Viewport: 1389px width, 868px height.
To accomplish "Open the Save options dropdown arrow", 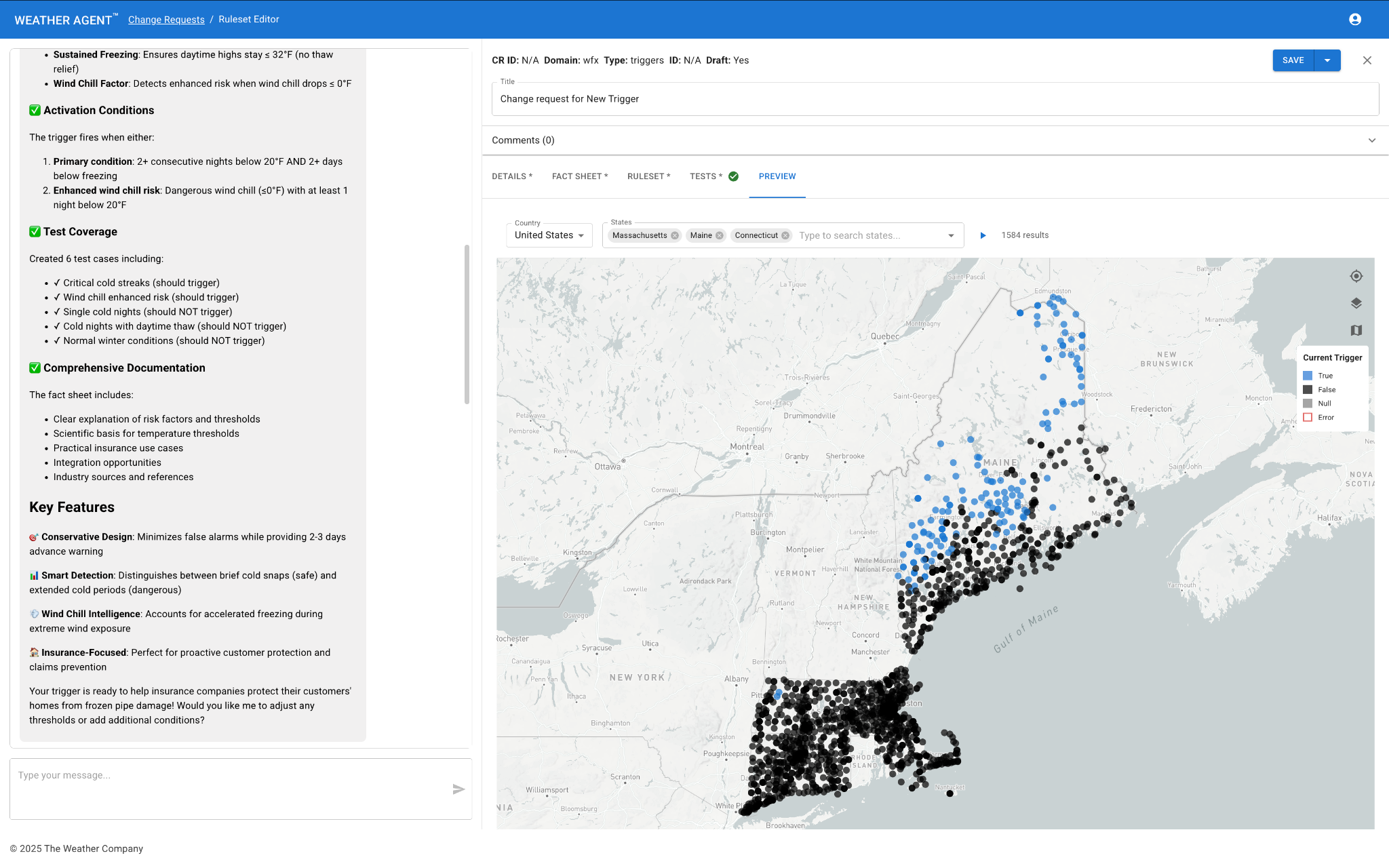I will pos(1327,60).
